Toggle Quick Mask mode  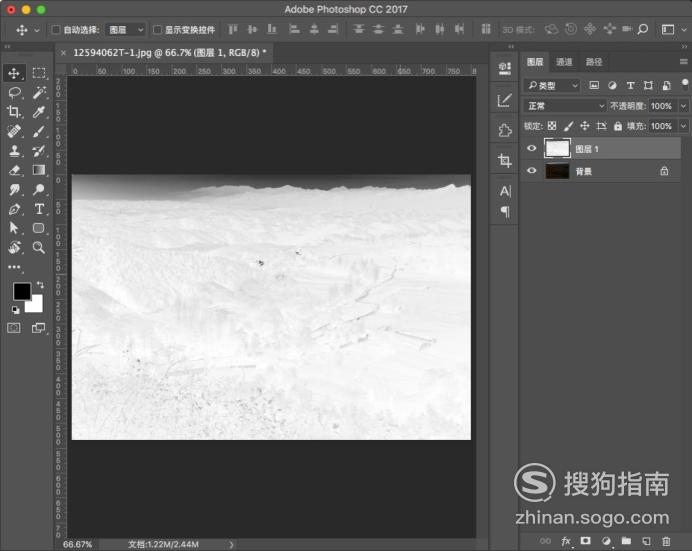click(14, 328)
